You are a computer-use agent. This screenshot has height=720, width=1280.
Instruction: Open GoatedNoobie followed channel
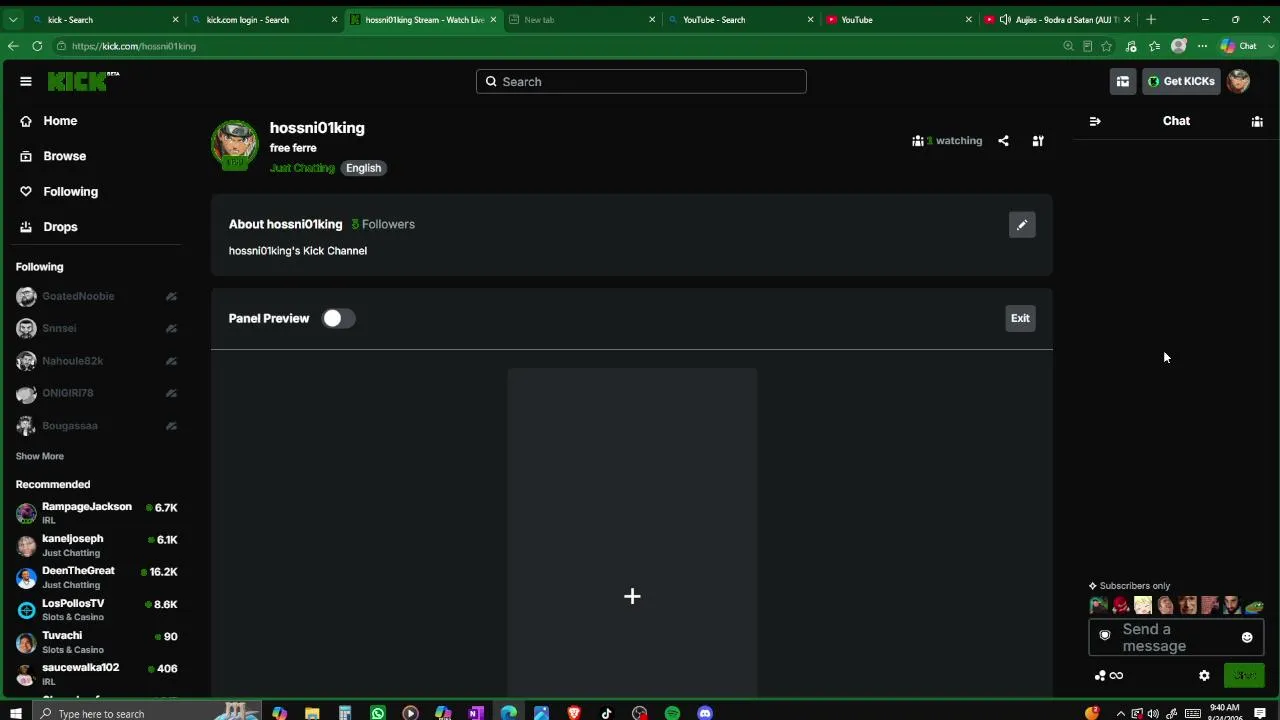click(97, 296)
